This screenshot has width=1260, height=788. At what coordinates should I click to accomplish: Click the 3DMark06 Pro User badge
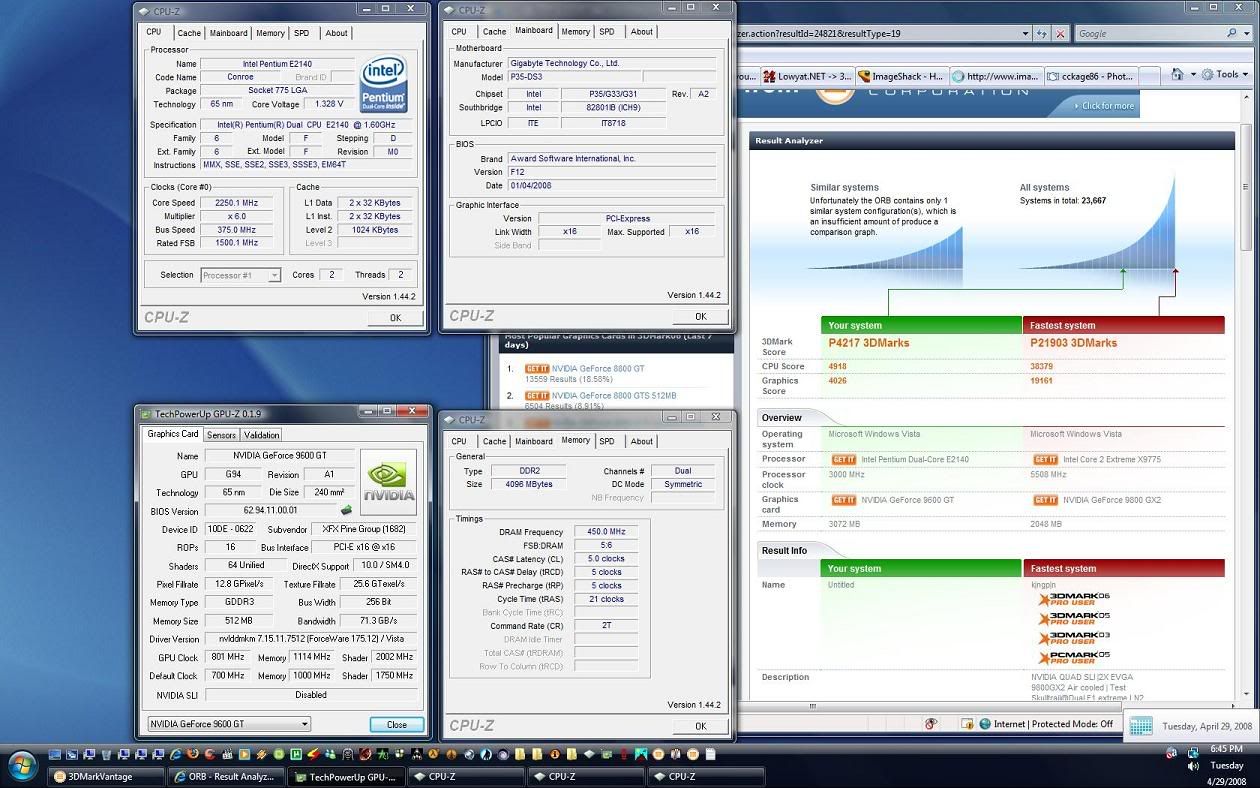click(1073, 600)
